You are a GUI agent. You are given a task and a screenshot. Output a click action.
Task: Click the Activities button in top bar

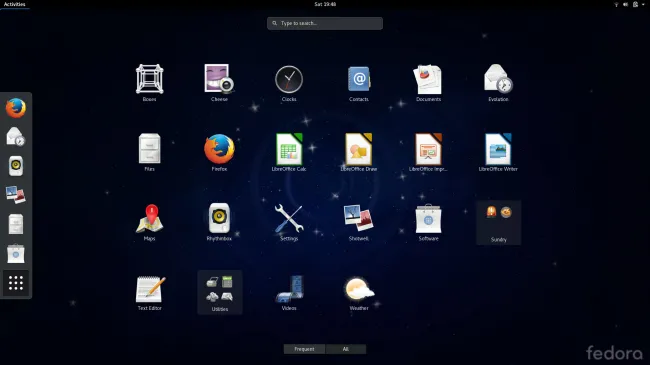pyautogui.click(x=15, y=4)
